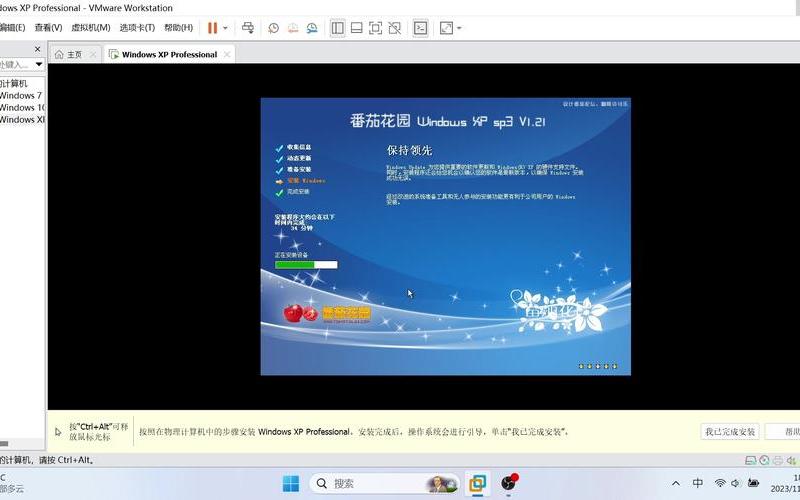
Task: Select Windows 7 in the library list
Action: tap(21, 95)
